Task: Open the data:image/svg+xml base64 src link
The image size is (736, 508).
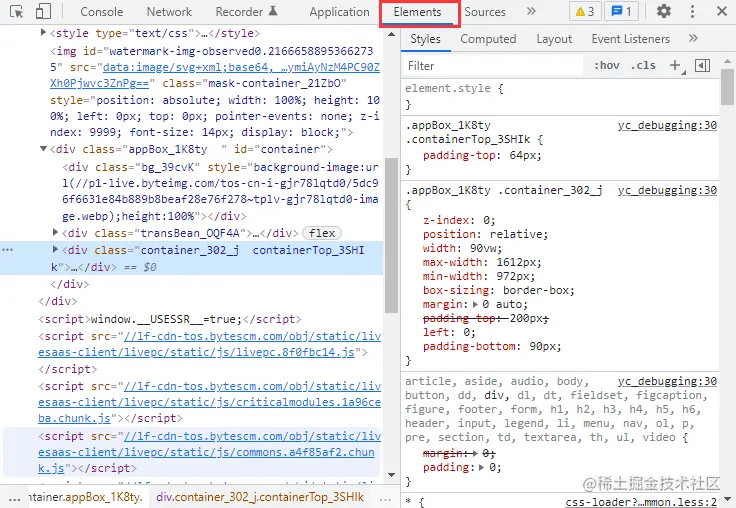Action: [216, 76]
